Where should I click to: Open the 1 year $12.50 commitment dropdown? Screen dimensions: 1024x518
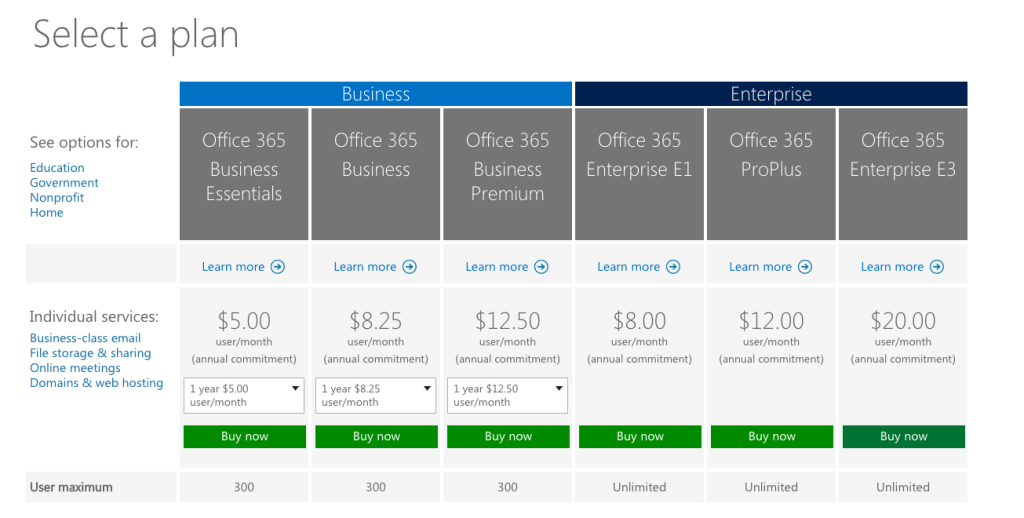point(507,395)
